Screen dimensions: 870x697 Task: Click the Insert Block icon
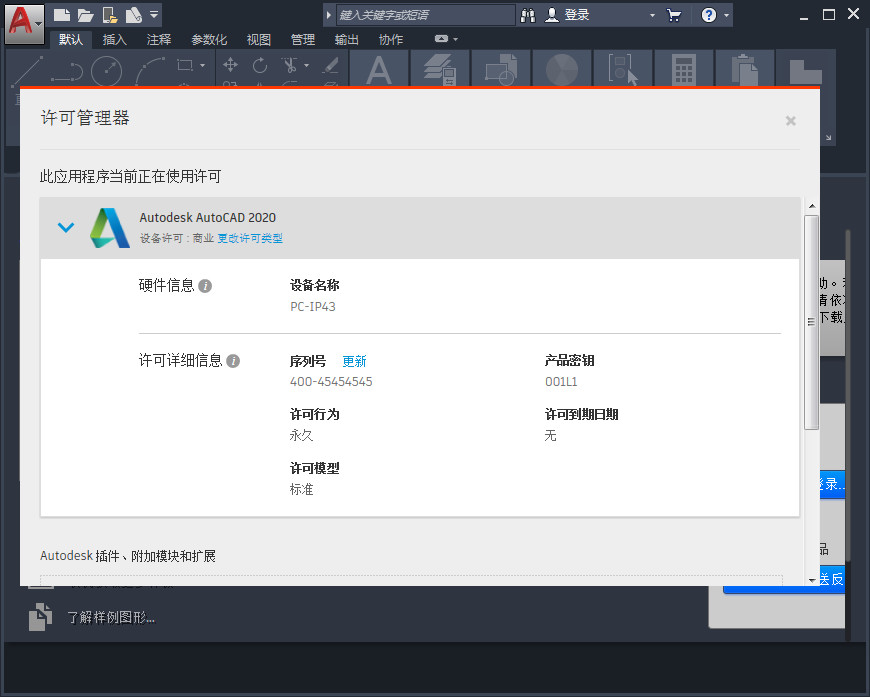(x=500, y=70)
